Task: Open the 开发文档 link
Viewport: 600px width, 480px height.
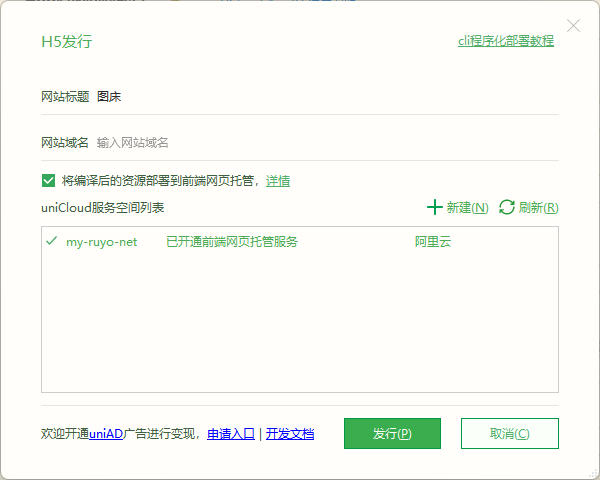Action: coord(290,434)
